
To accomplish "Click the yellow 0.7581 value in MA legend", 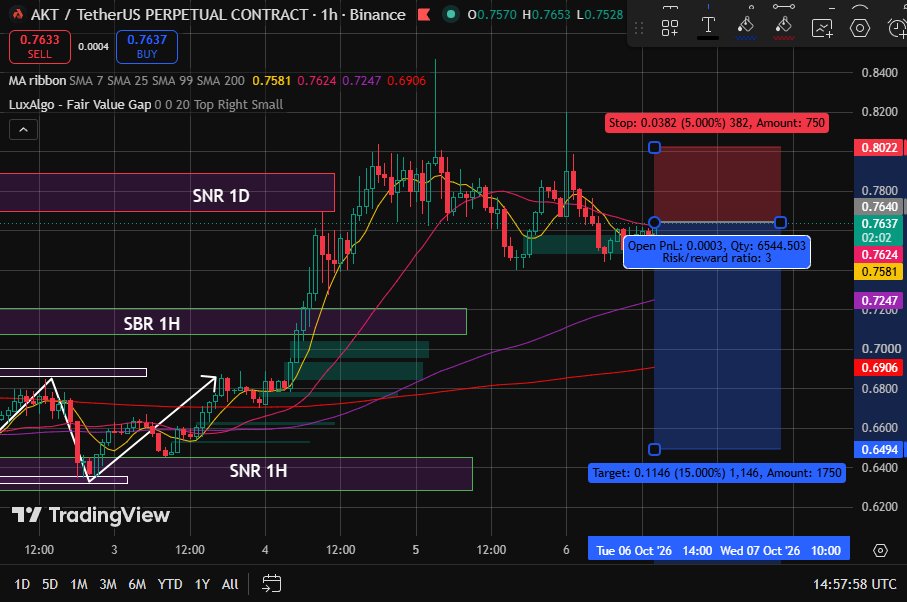I will (x=271, y=80).
